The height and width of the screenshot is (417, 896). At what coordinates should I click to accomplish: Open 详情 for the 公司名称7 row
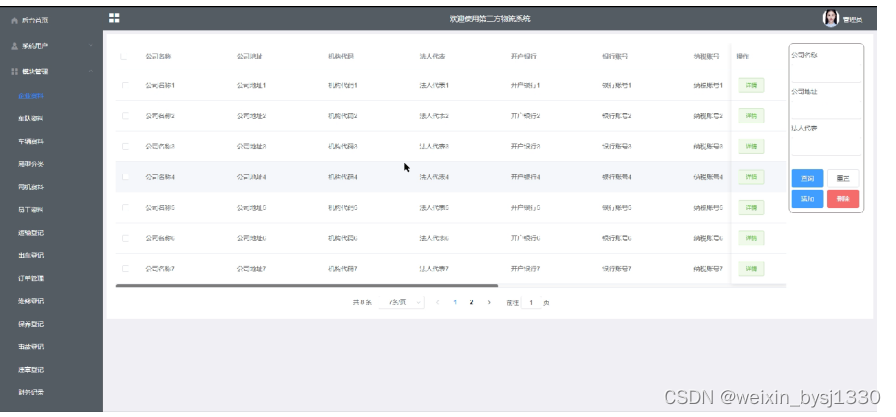point(751,268)
